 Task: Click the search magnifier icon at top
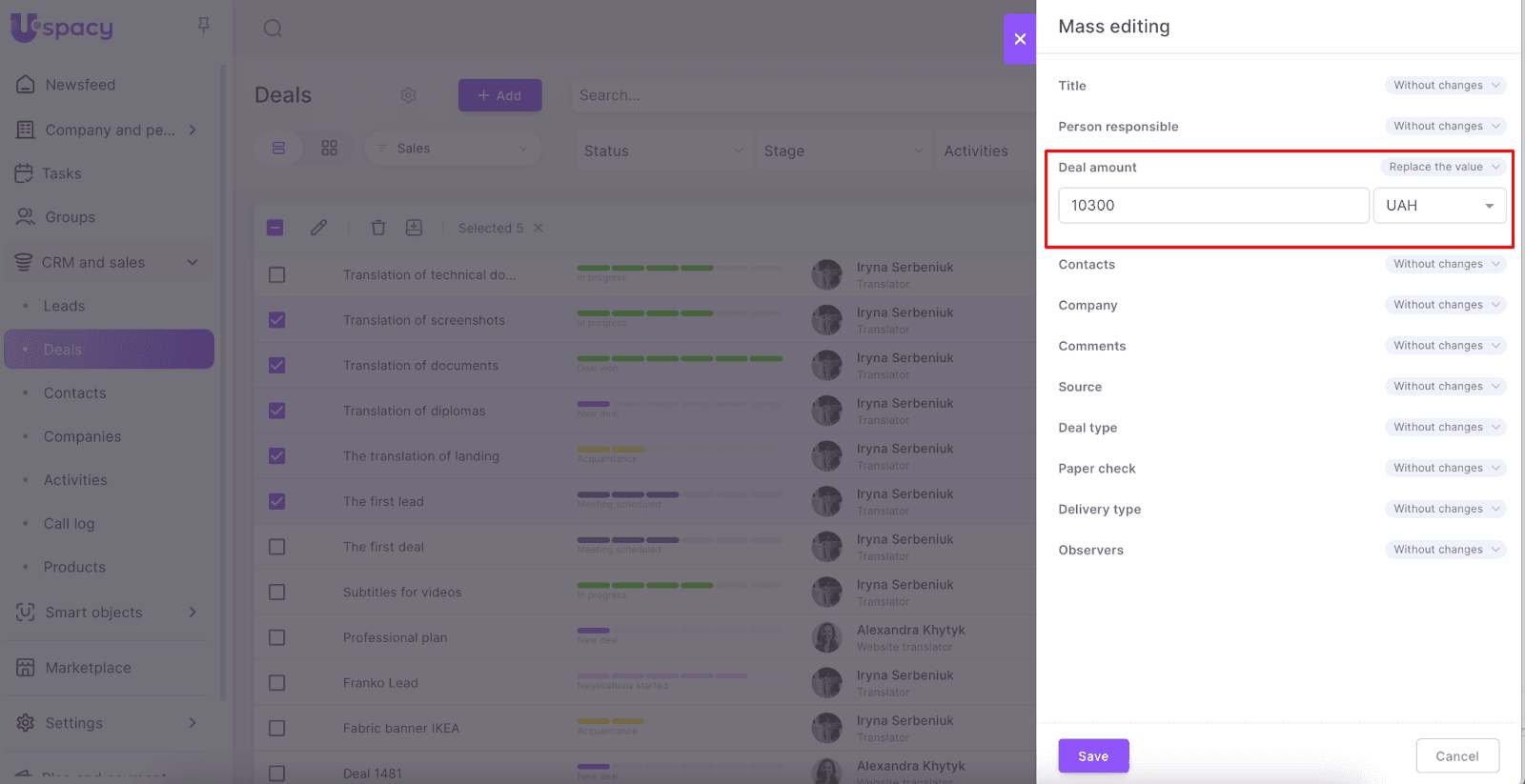273,29
